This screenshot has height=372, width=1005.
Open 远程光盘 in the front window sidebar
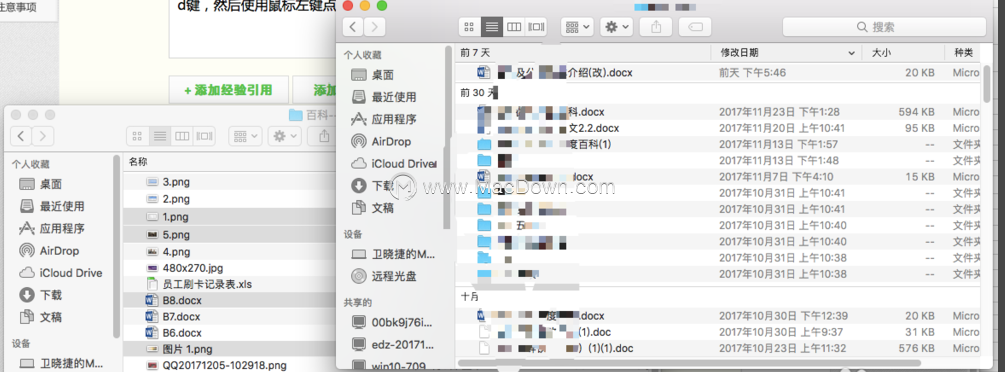[x=394, y=276]
